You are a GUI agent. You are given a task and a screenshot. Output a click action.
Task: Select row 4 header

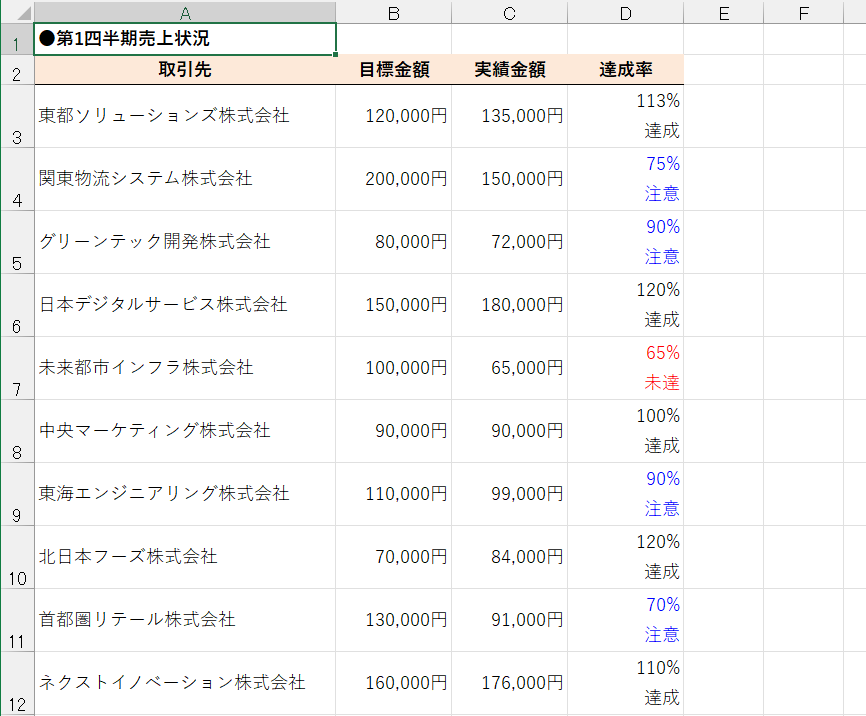pyautogui.click(x=17, y=179)
